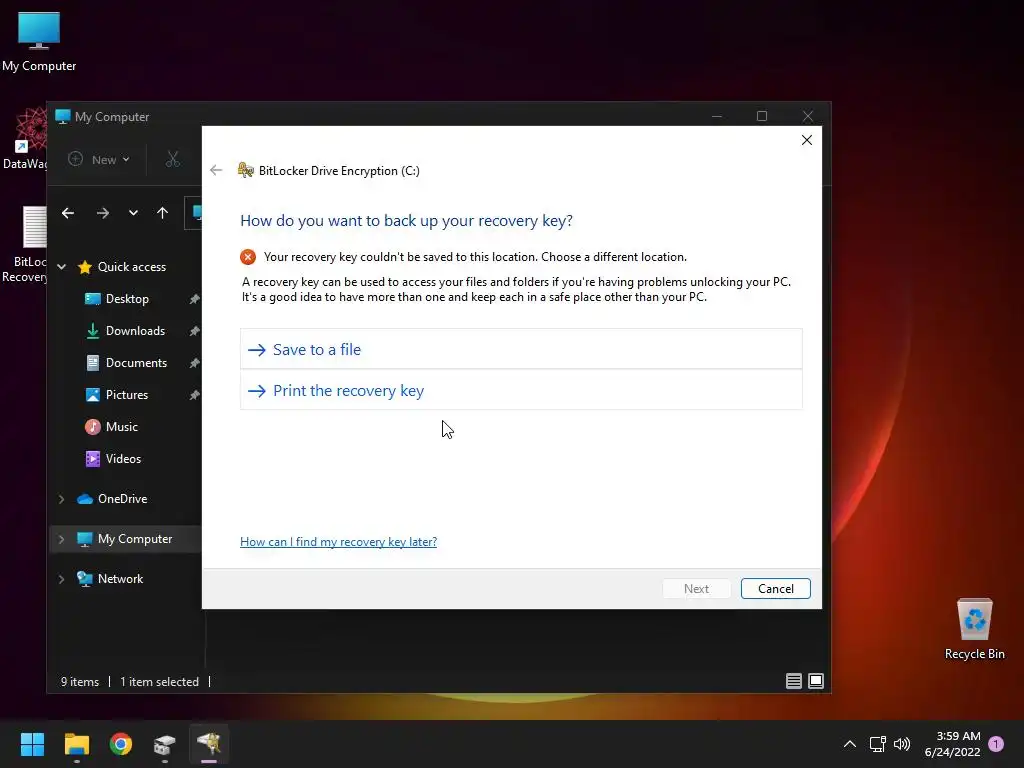Screen dimensions: 1024x768
Task: Click the BitLocker keys taskbar icon
Action: [x=209, y=744]
